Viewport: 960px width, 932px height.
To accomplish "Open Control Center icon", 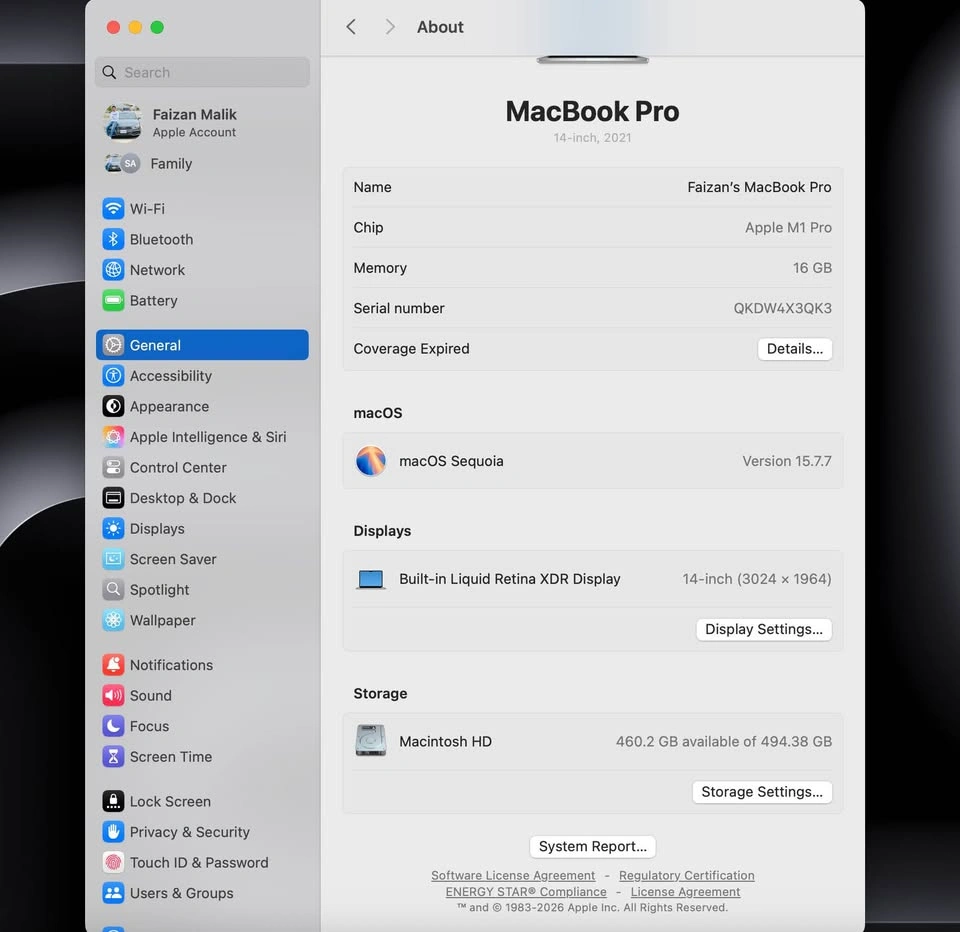I will pos(113,468).
